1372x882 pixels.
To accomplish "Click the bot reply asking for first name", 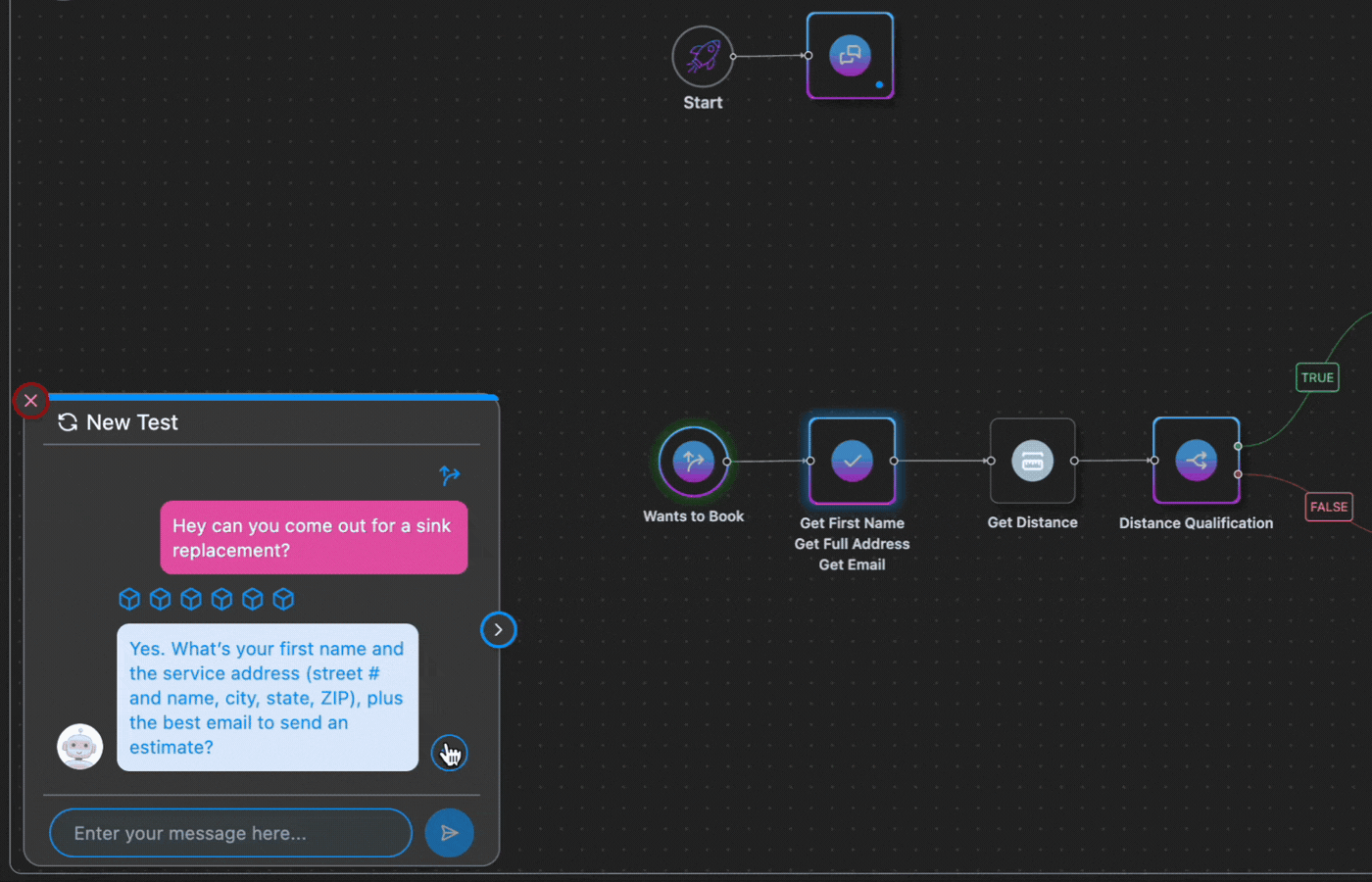I will pyautogui.click(x=268, y=698).
